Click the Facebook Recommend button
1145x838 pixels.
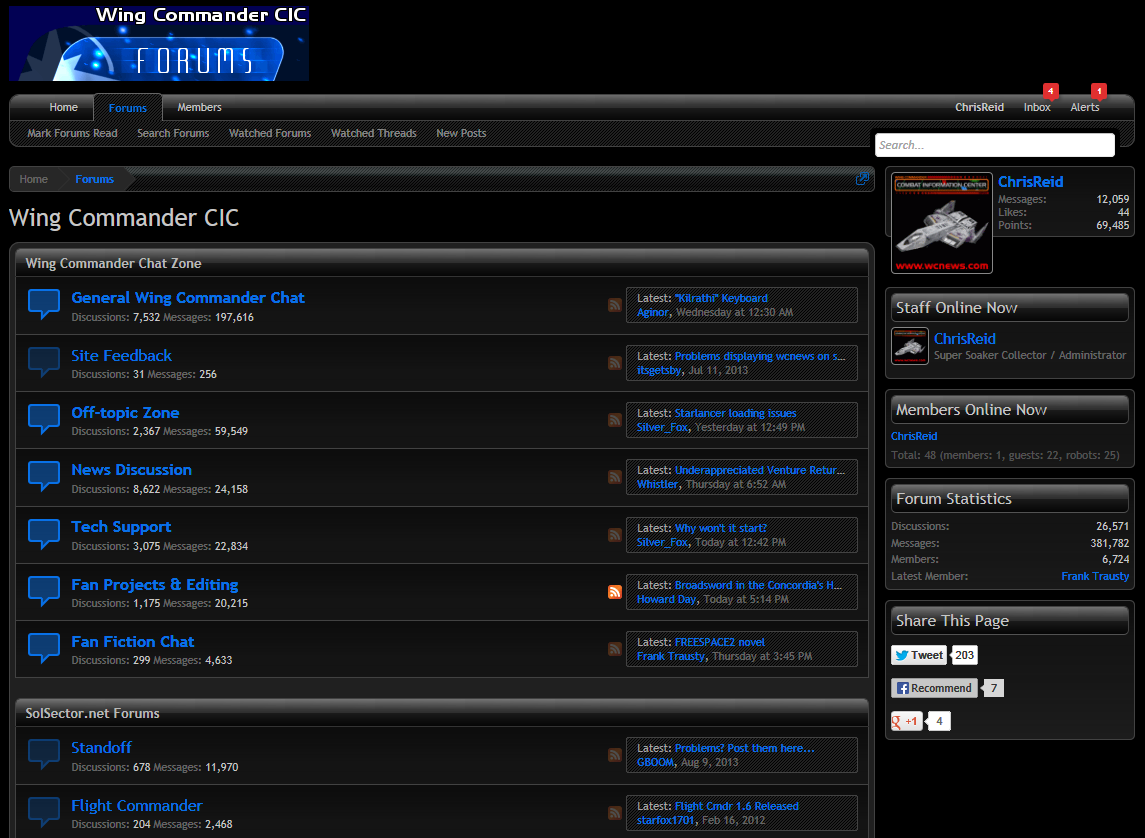[x=934, y=688]
